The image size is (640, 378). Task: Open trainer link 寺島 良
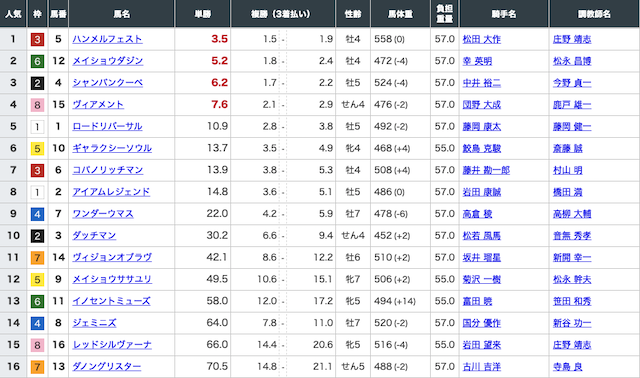pyautogui.click(x=568, y=367)
